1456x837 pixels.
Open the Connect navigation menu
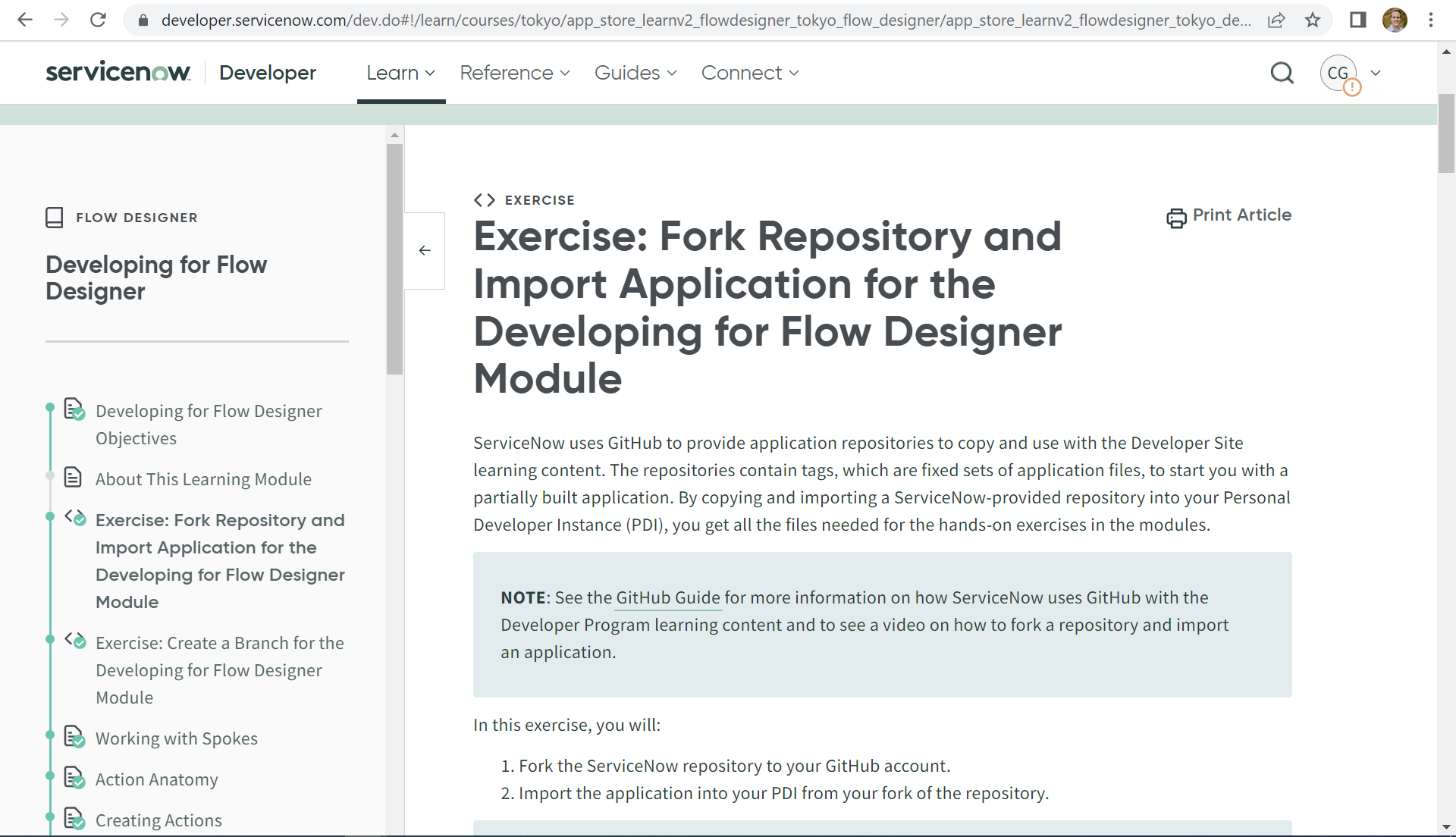[x=749, y=73]
